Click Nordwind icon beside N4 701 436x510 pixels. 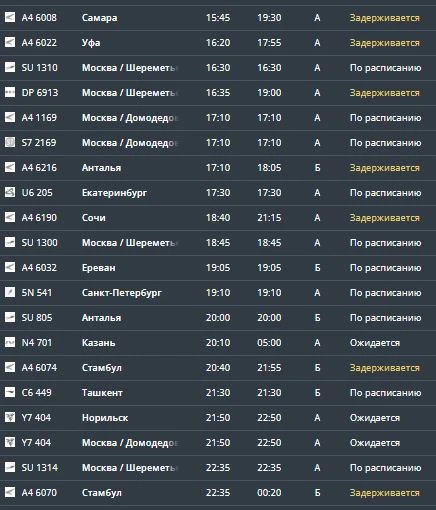(x=10, y=342)
